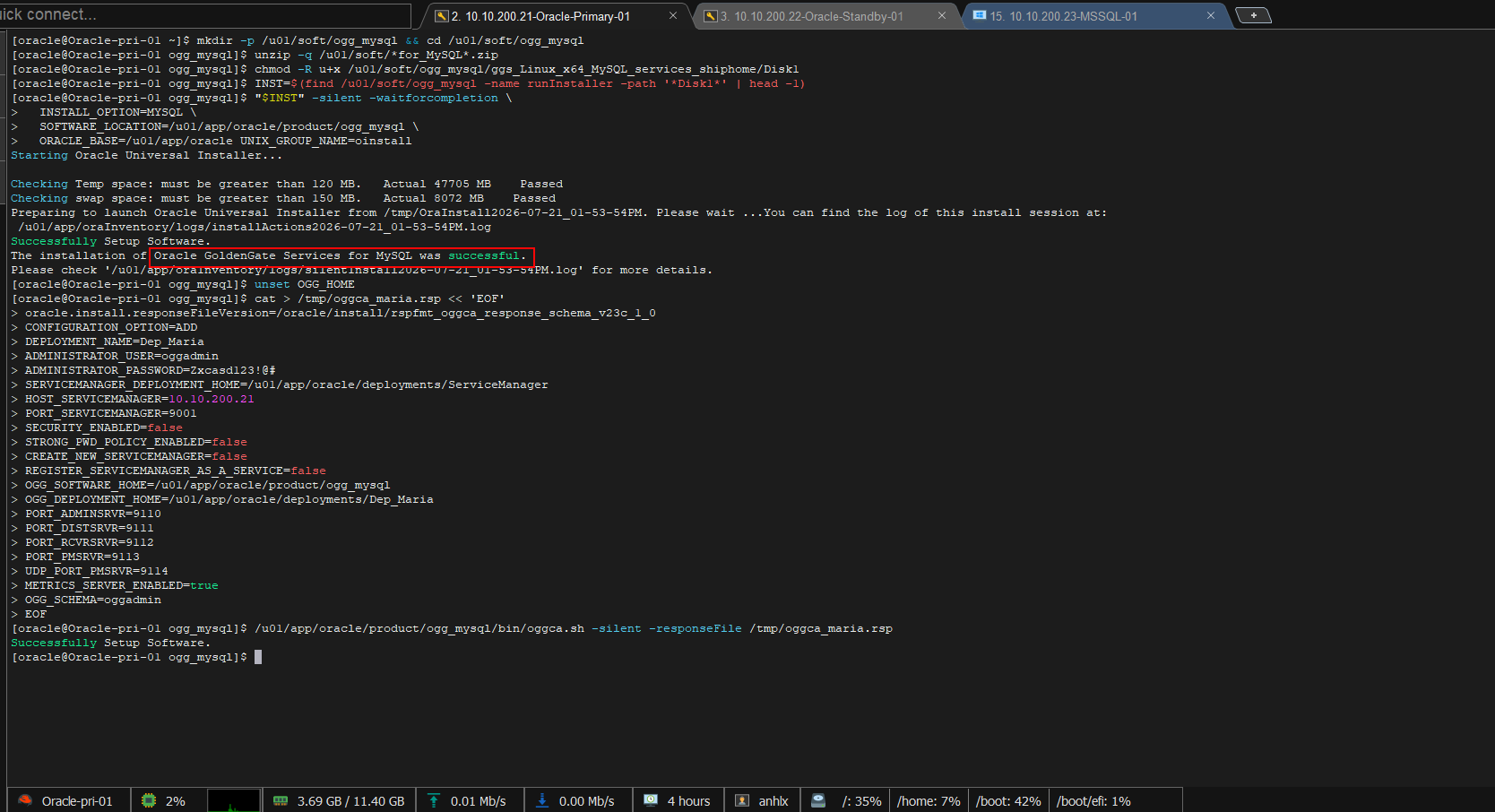Click the 'Oracle GoldenGate Services for MySQL' text
The width and height of the screenshot is (1495, 812).
(x=283, y=255)
